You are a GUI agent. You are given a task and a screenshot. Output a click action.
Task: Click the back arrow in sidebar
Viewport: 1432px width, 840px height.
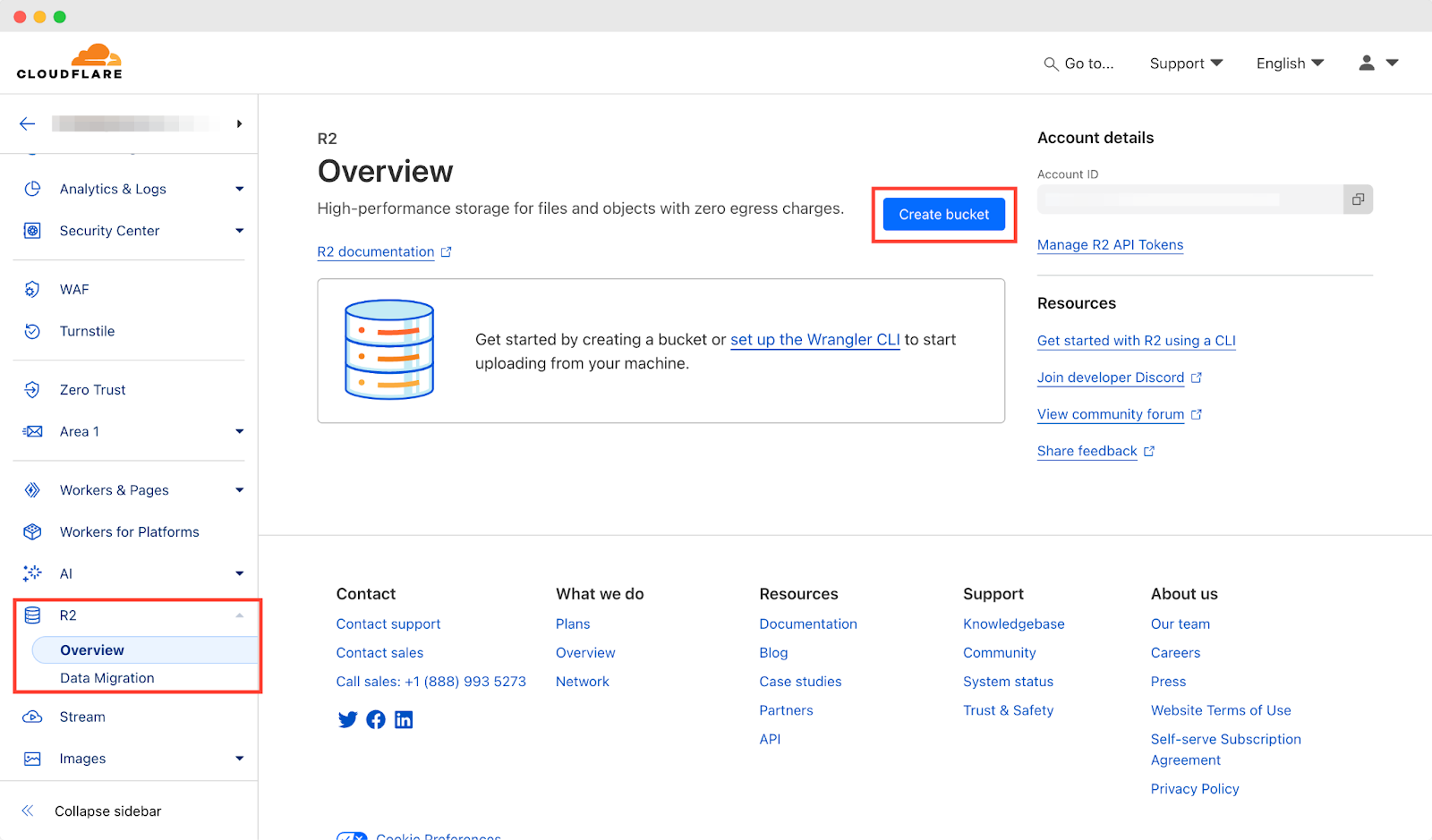click(28, 123)
